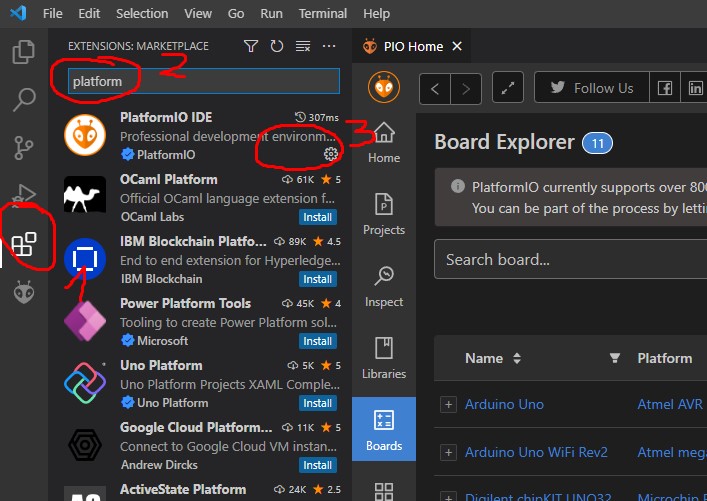Go back in PIO Home navigation

[435, 88]
